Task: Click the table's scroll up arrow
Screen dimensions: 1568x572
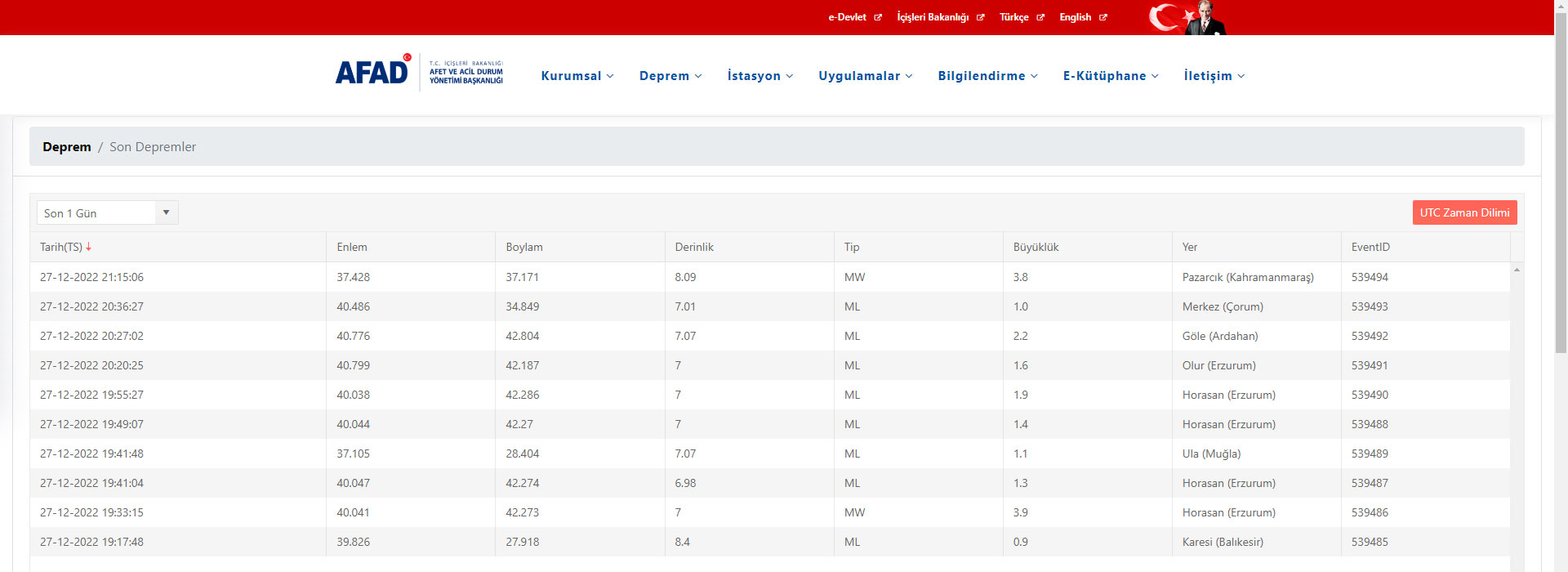Action: coord(1517,270)
